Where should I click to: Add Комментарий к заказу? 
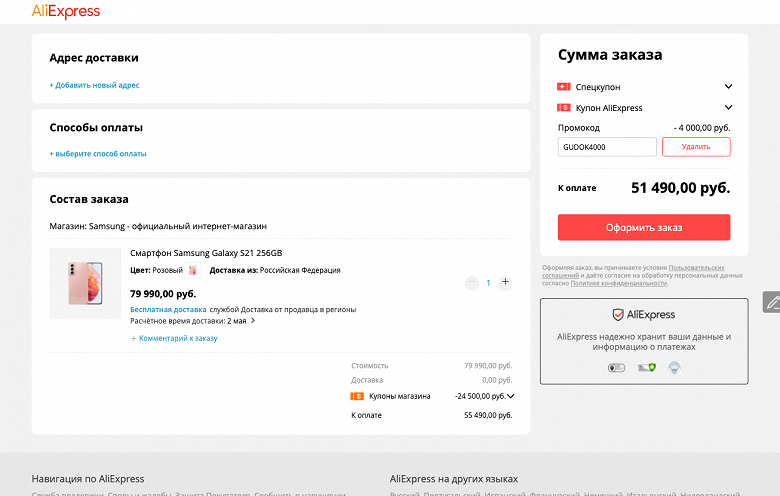click(174, 338)
